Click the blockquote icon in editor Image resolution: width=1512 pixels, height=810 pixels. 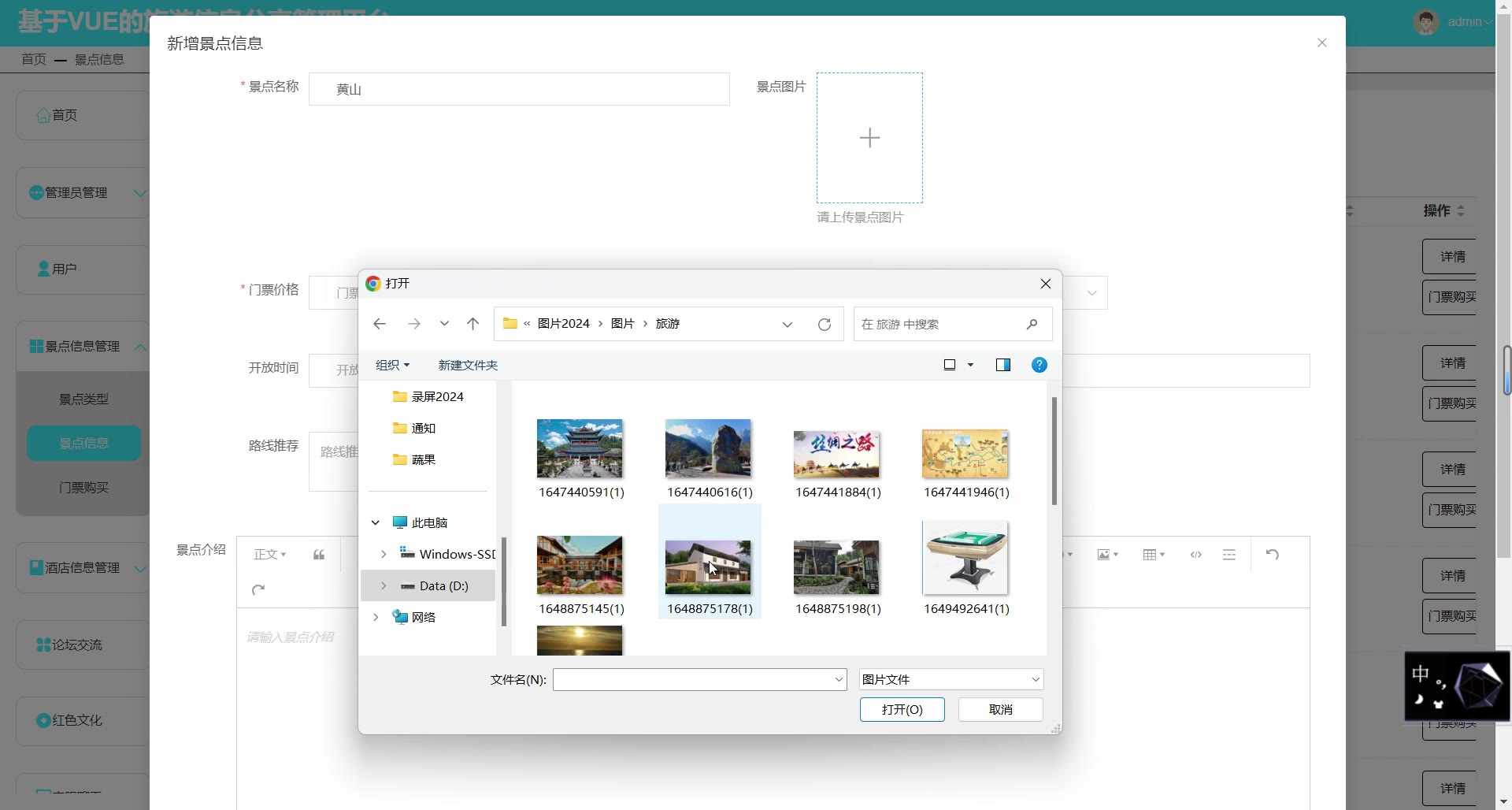coord(319,555)
